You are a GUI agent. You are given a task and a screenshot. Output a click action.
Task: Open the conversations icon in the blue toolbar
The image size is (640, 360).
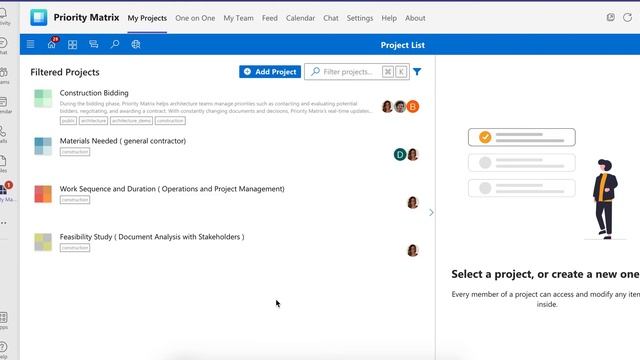coord(93,44)
